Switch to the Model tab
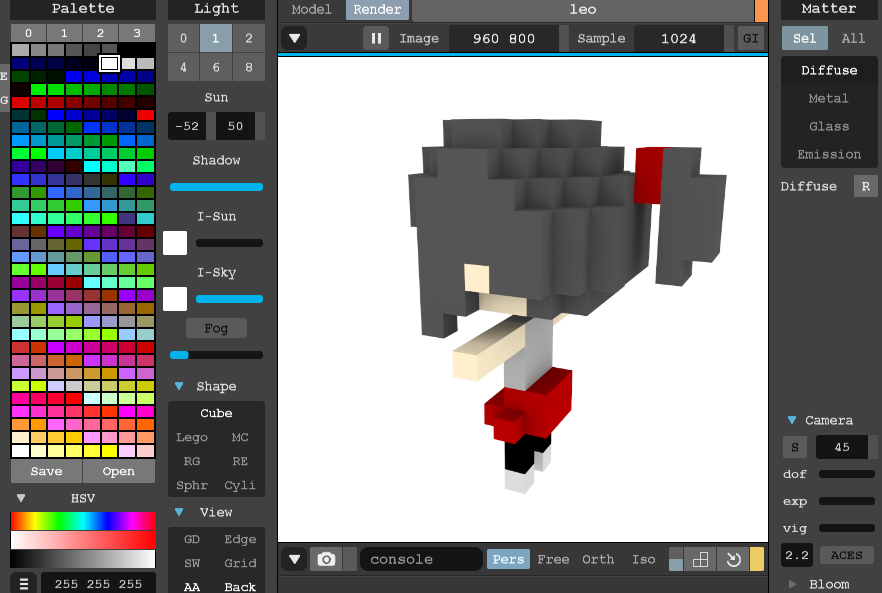The height and width of the screenshot is (593, 882). tap(311, 10)
